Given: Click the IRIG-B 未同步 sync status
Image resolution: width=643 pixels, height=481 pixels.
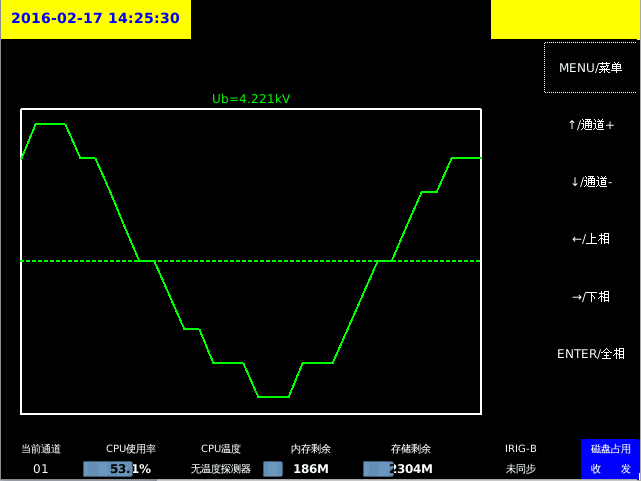Looking at the screenshot, I should (520, 469).
